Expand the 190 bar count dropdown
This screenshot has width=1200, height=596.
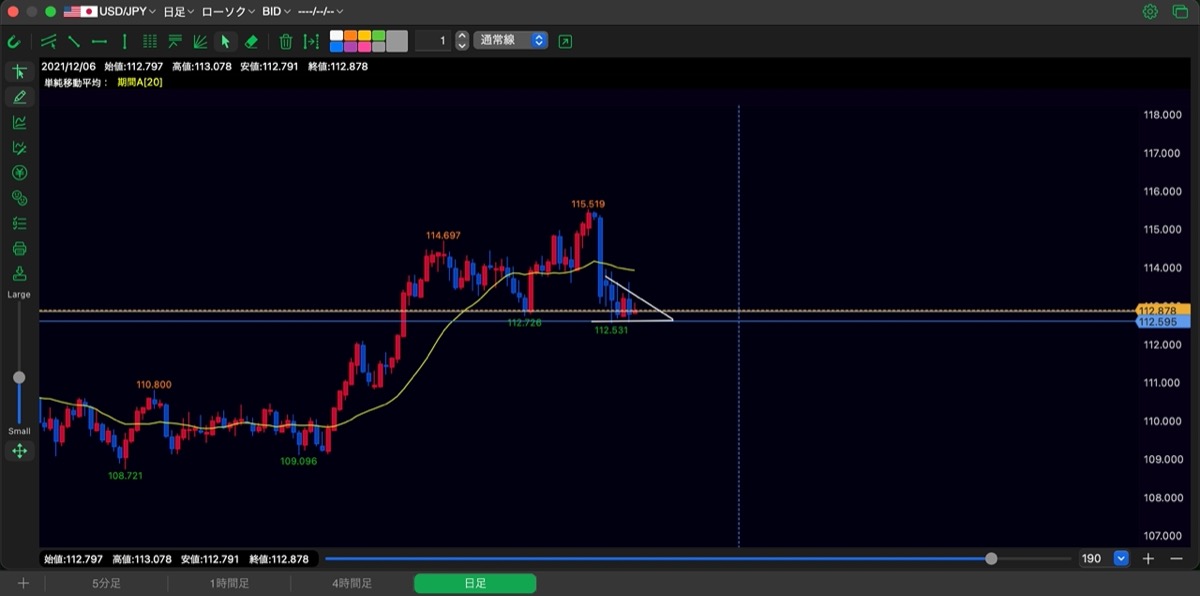[1121, 559]
